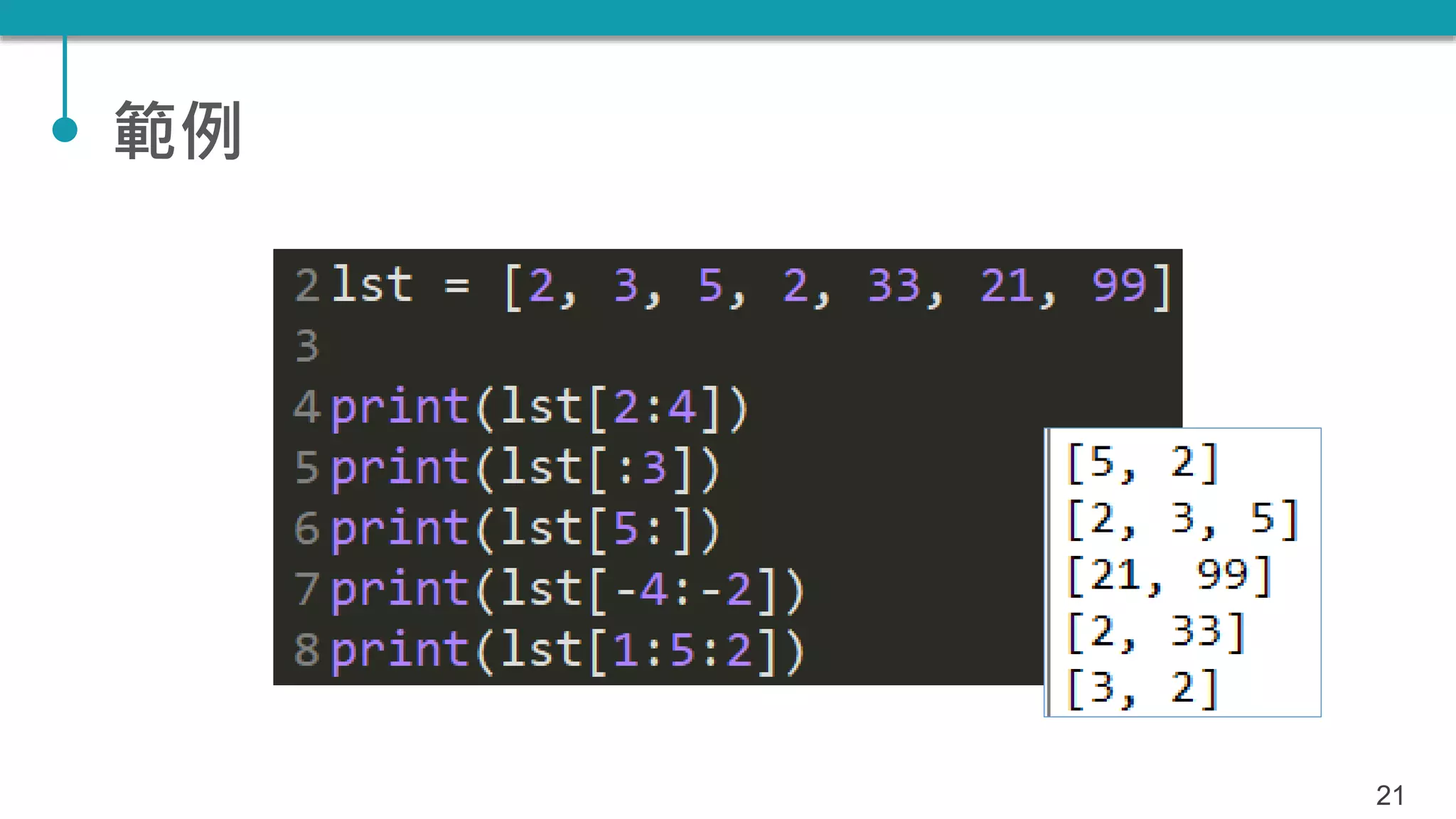Click the empty line number 3
This screenshot has height=819, width=1456.
tap(307, 347)
